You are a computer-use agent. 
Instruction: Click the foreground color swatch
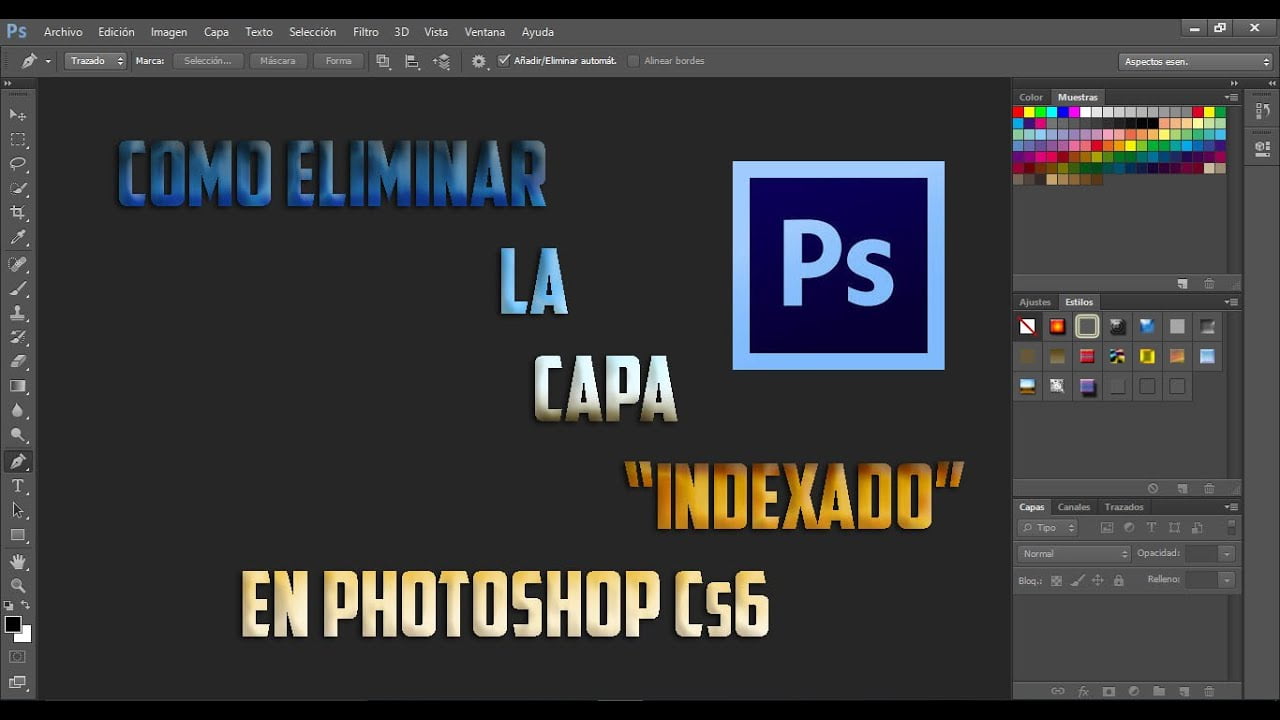point(13,624)
